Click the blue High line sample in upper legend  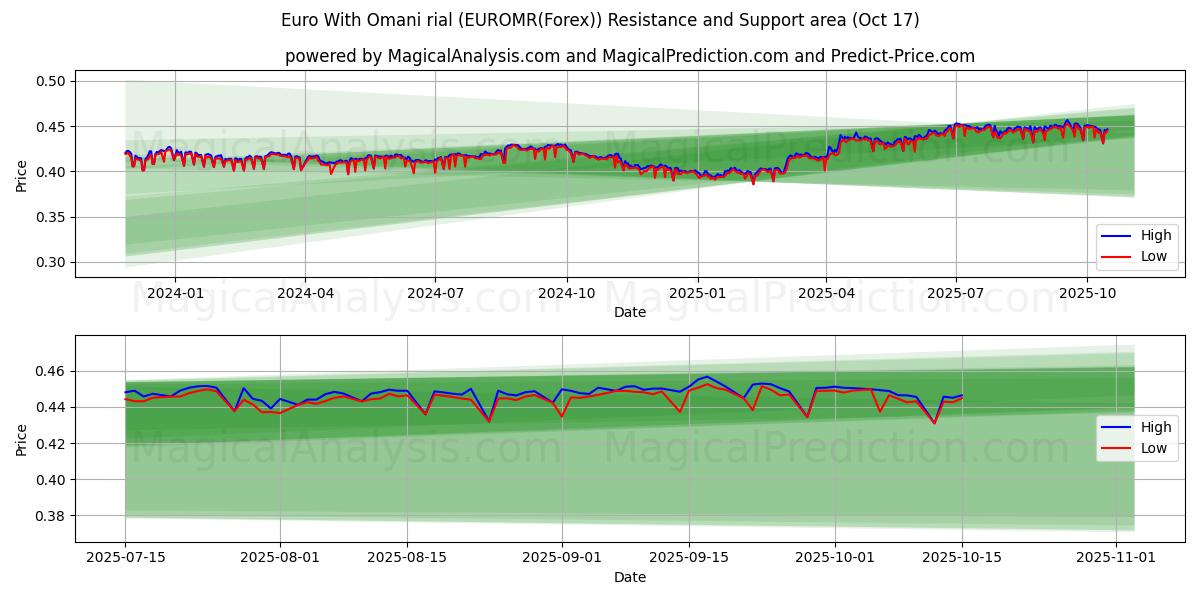point(1116,236)
